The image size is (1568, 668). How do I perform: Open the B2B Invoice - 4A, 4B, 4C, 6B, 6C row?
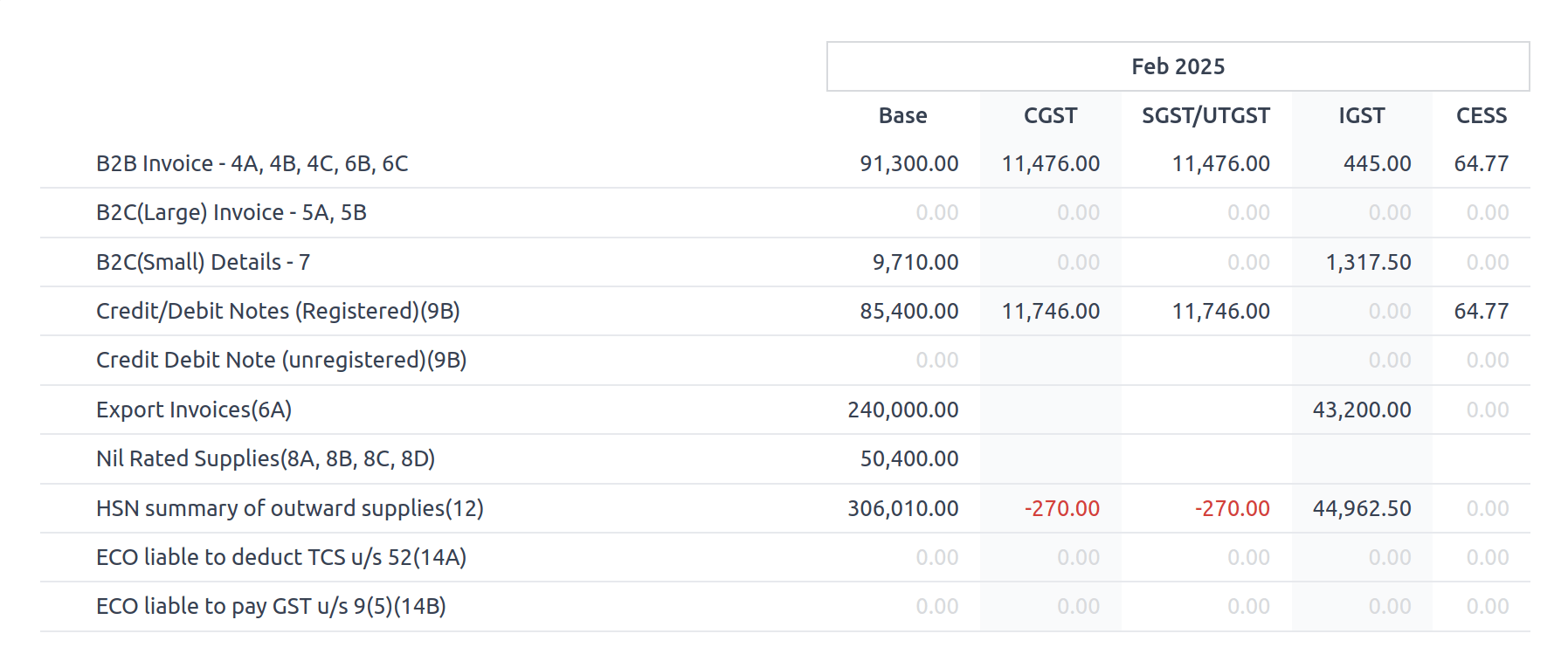click(252, 163)
